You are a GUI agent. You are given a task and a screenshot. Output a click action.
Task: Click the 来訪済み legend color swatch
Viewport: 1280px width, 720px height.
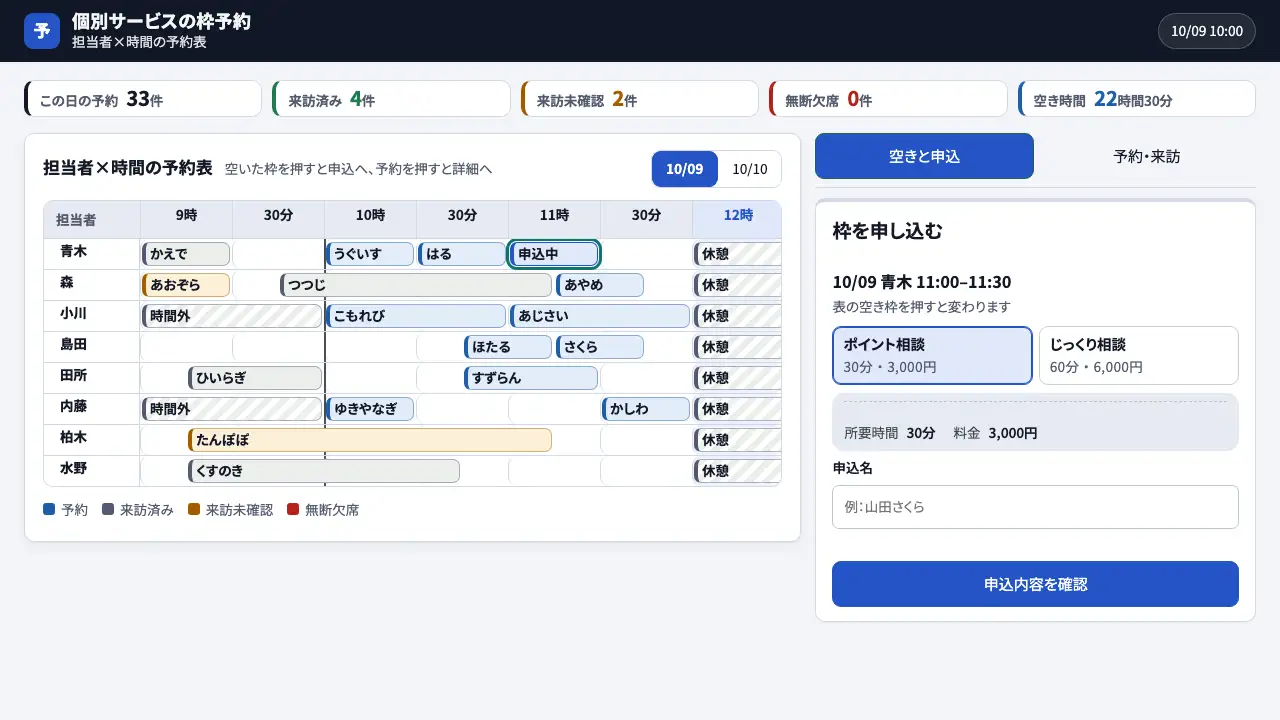tap(108, 509)
